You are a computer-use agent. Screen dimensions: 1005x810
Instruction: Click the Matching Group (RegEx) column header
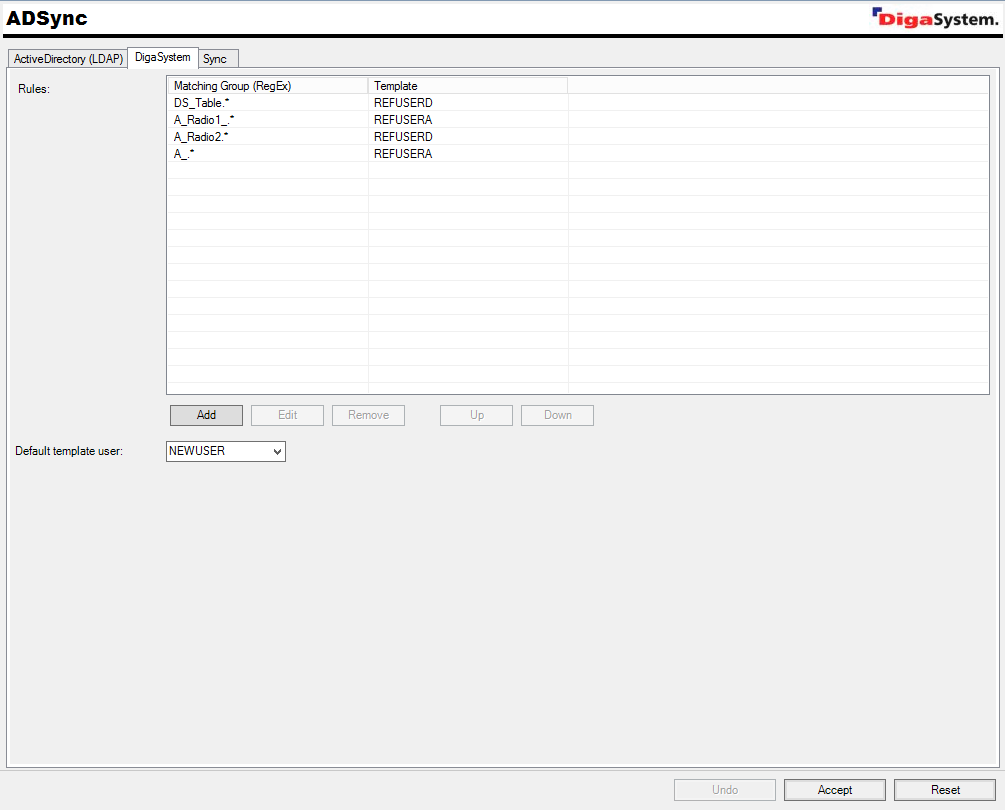tap(267, 86)
